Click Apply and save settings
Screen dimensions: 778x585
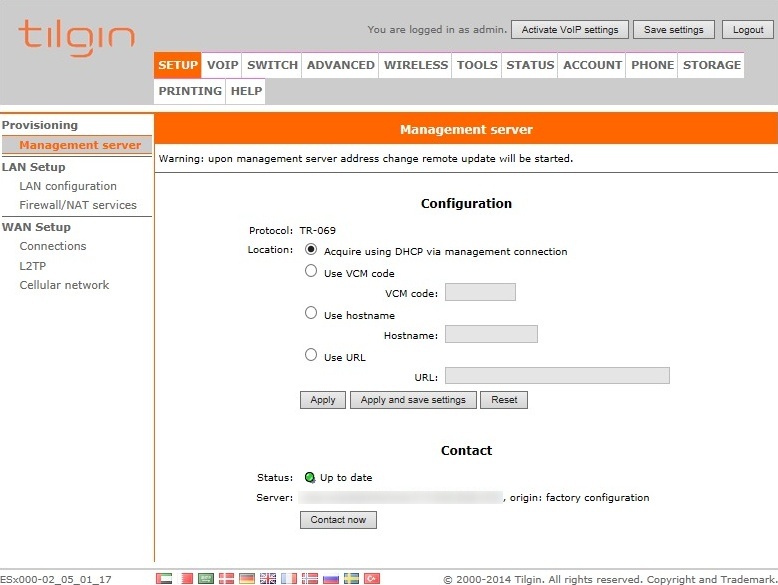click(x=413, y=400)
